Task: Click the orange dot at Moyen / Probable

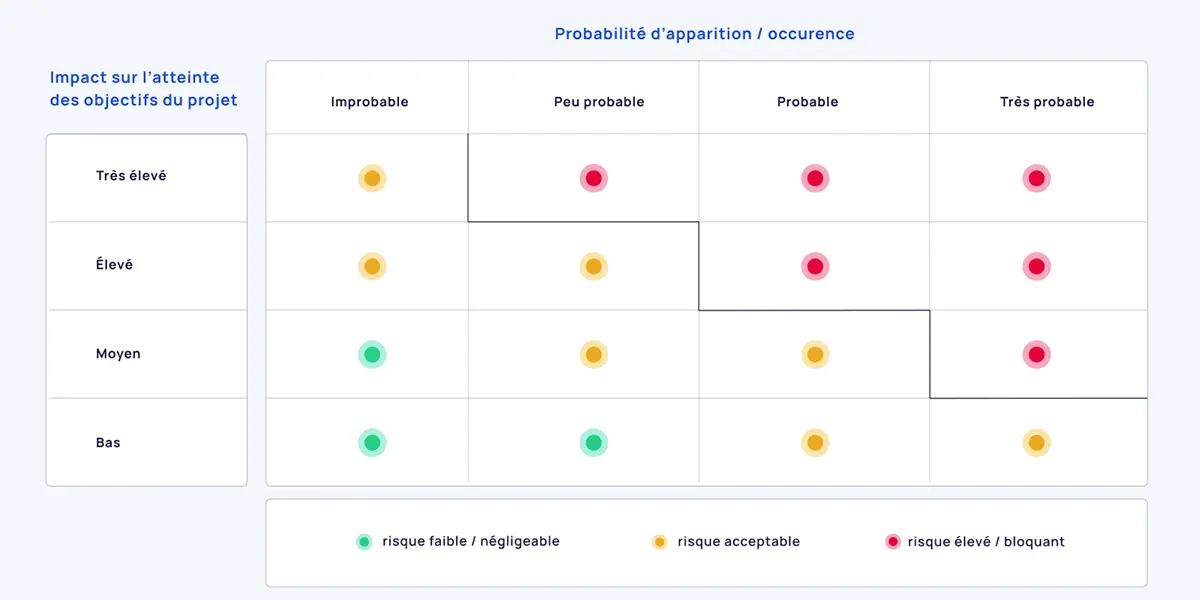Action: point(815,354)
